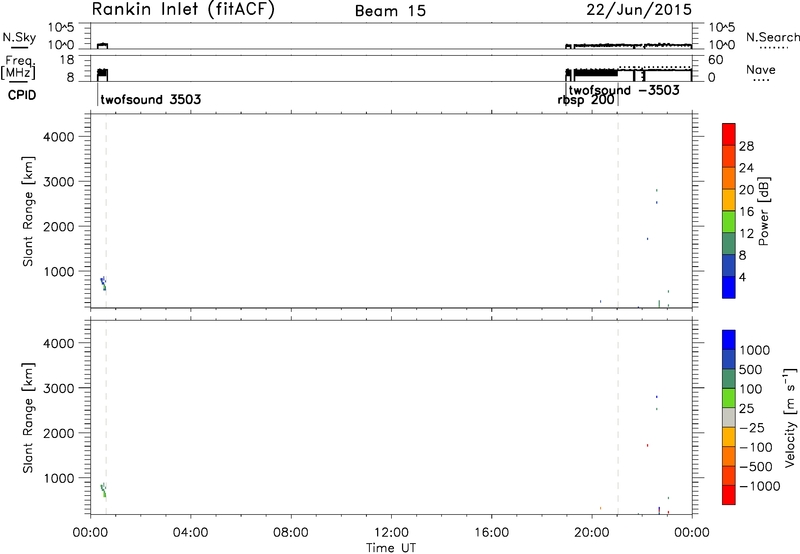Click the Power panel 'Slant Range [km]' label
Image resolution: width=800 pixels, height=554 pixels.
tap(28, 211)
